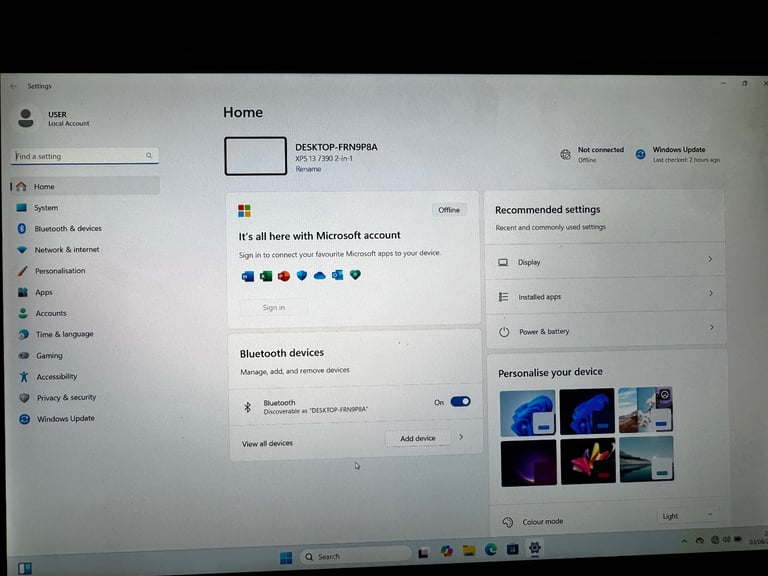Click inside the Find a setting box
Screen dimensions: 768x576
tap(84, 156)
